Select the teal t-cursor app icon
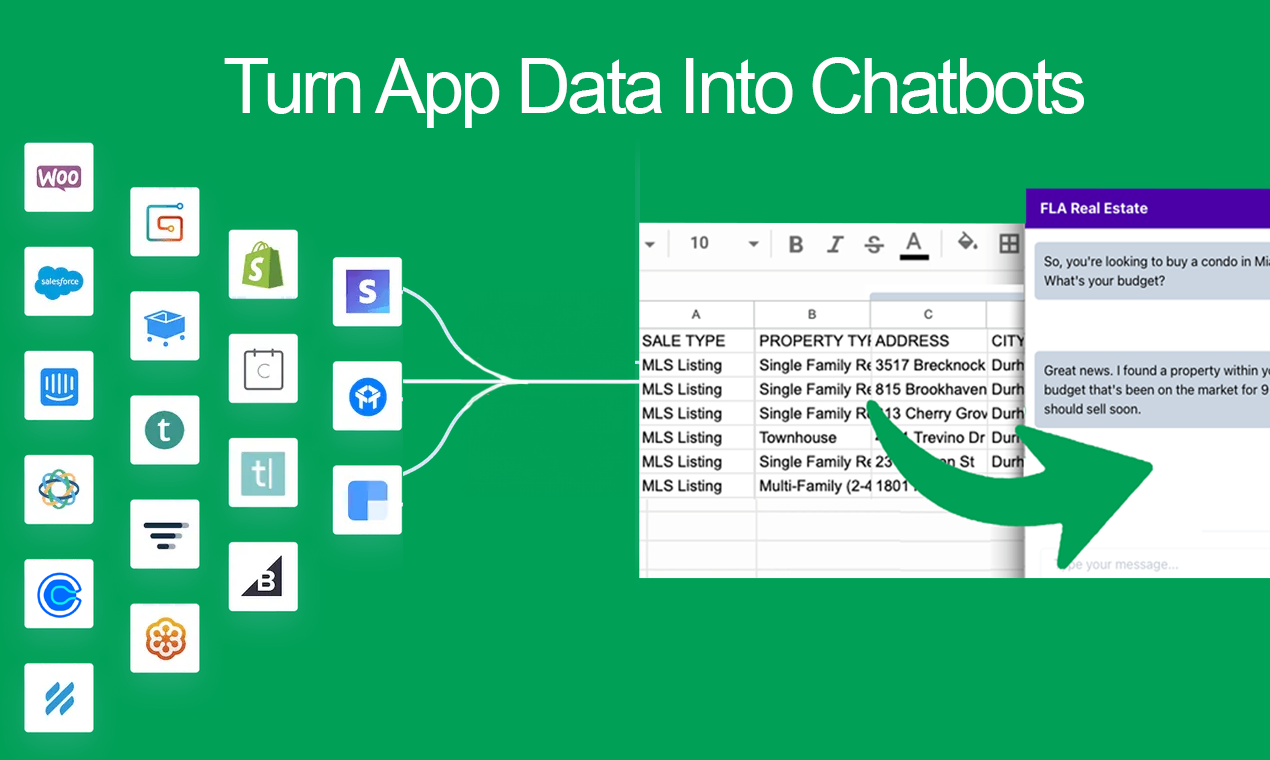The width and height of the screenshot is (1270, 760). click(263, 472)
